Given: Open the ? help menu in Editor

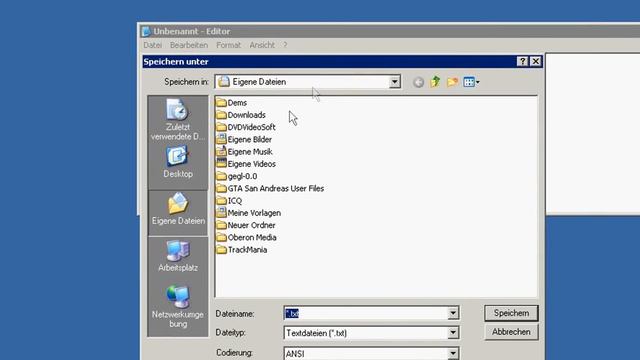Looking at the screenshot, I should point(285,45).
